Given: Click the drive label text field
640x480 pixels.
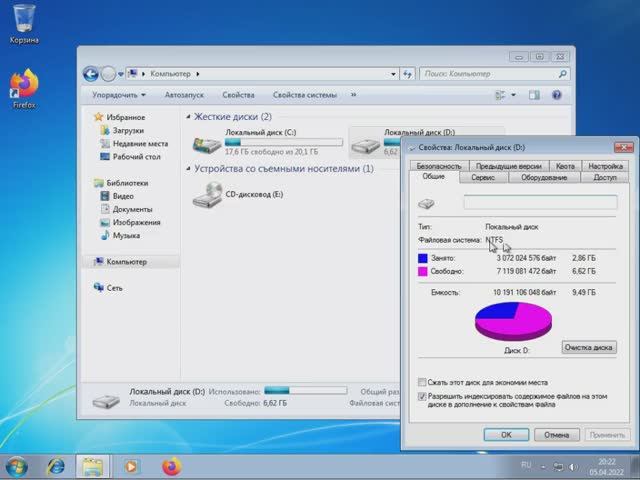Looking at the screenshot, I should pyautogui.click(x=540, y=202).
